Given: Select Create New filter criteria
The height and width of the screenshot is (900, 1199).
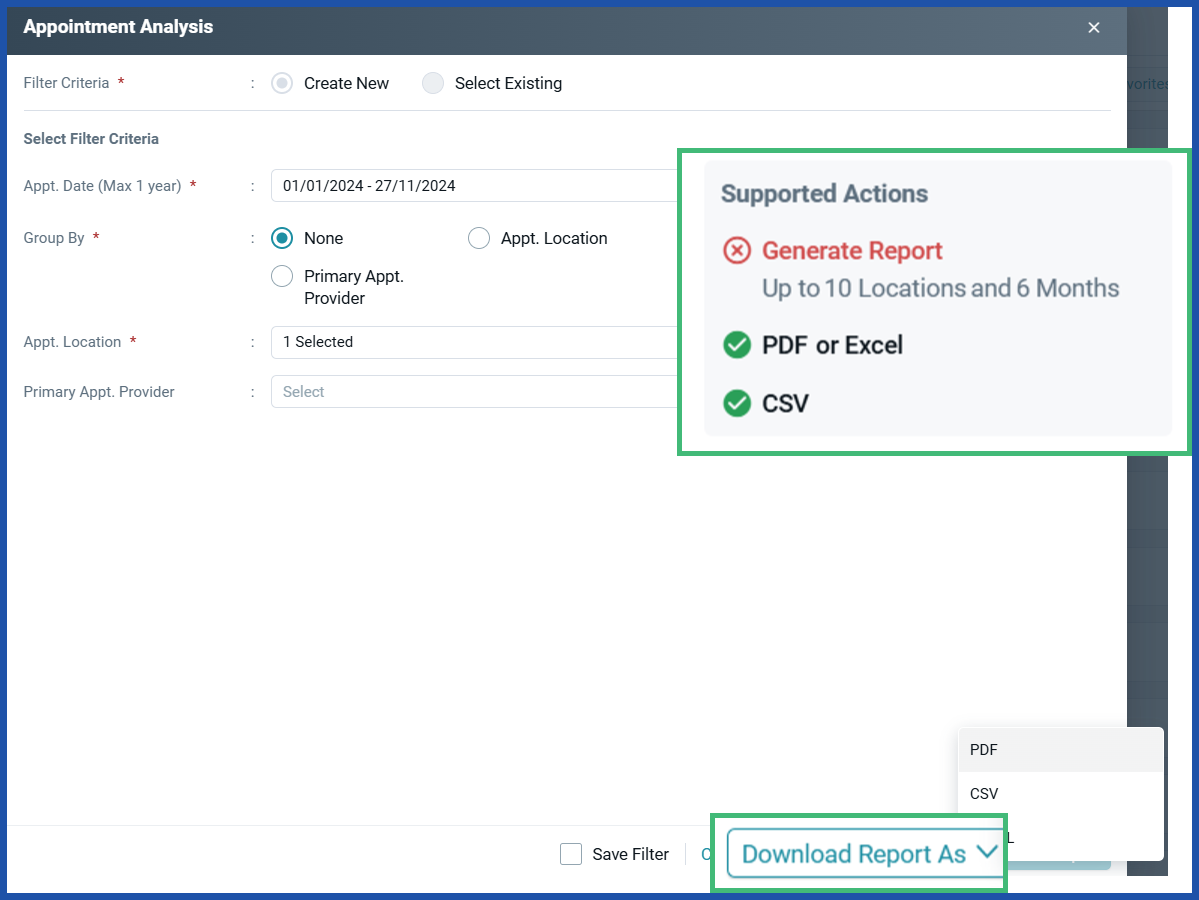Looking at the screenshot, I should click(x=281, y=83).
